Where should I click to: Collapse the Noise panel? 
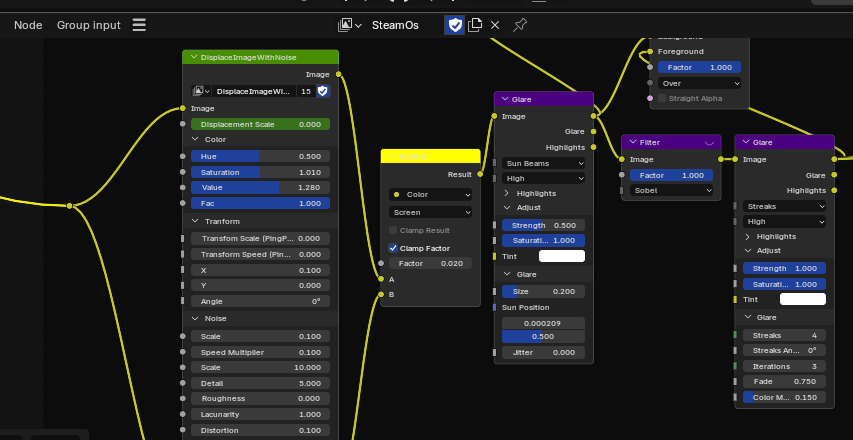(195, 319)
